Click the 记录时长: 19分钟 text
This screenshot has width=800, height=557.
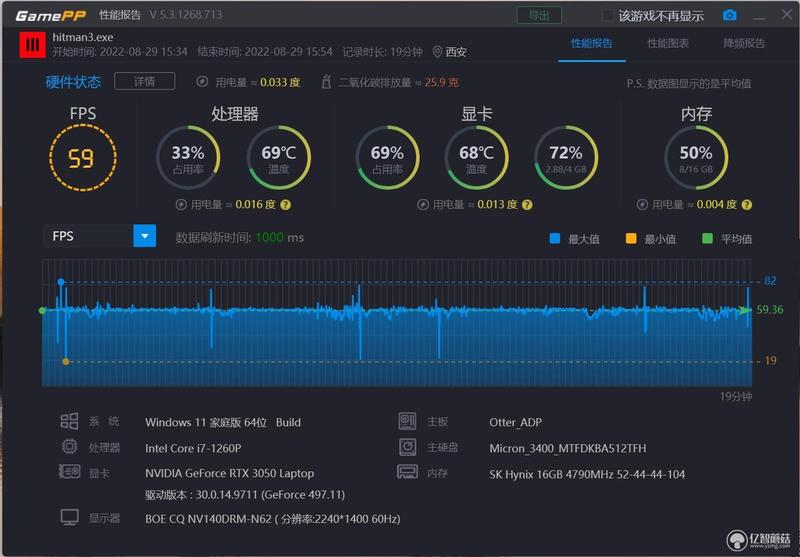click(x=382, y=52)
